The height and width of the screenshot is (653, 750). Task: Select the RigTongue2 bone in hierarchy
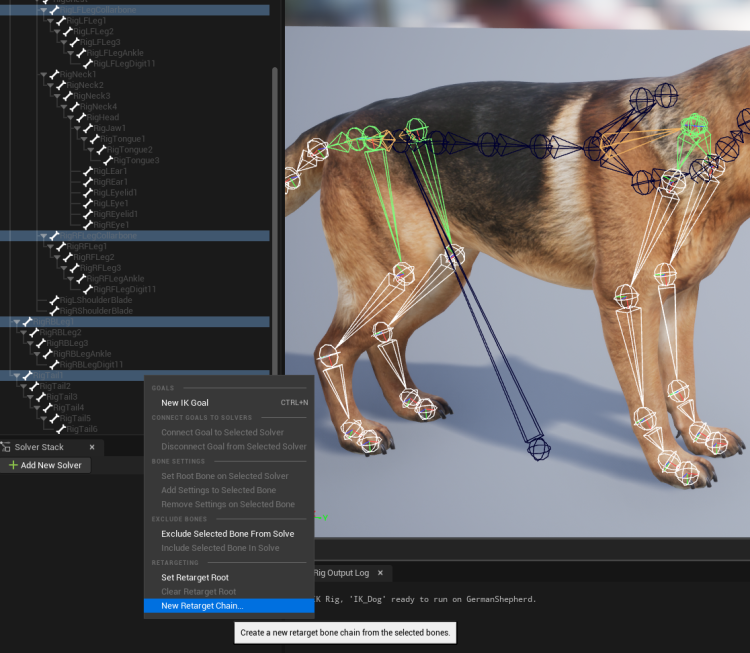pos(131,150)
